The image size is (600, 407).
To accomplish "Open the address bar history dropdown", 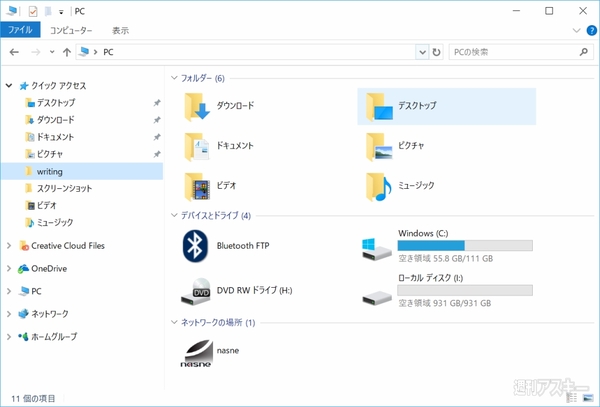I will click(x=422, y=52).
